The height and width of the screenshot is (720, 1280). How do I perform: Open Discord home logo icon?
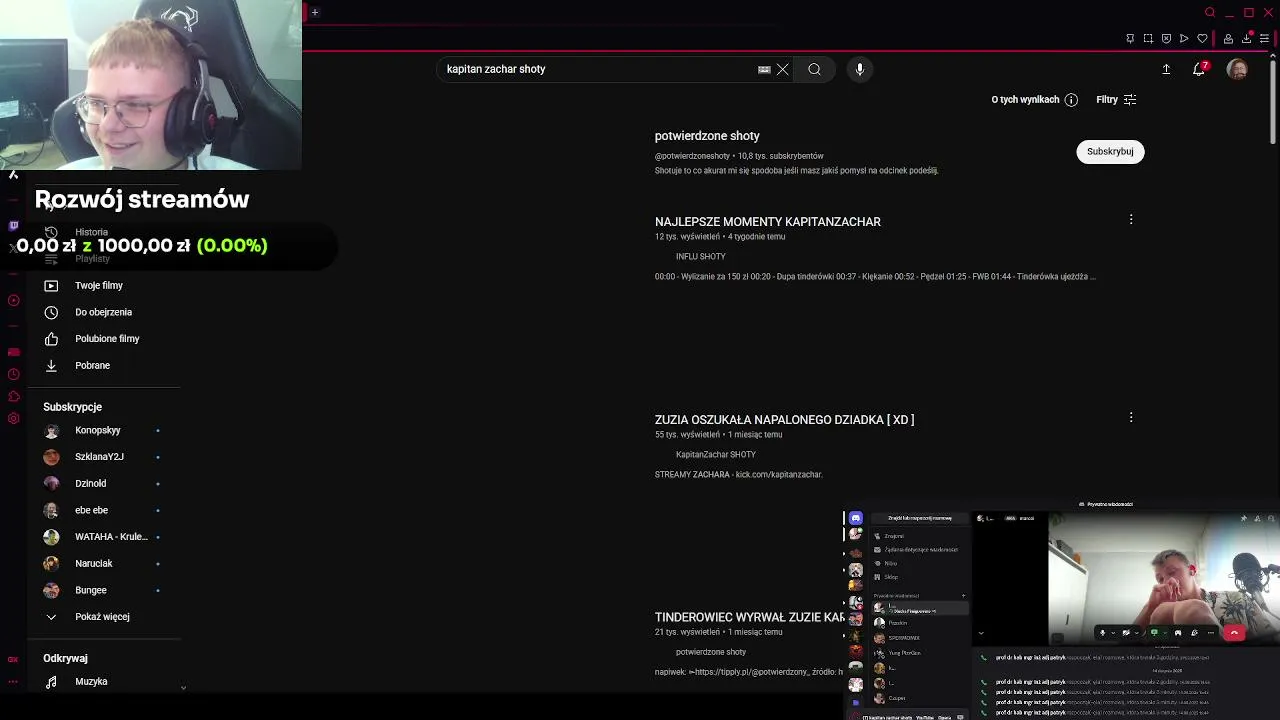click(x=856, y=518)
